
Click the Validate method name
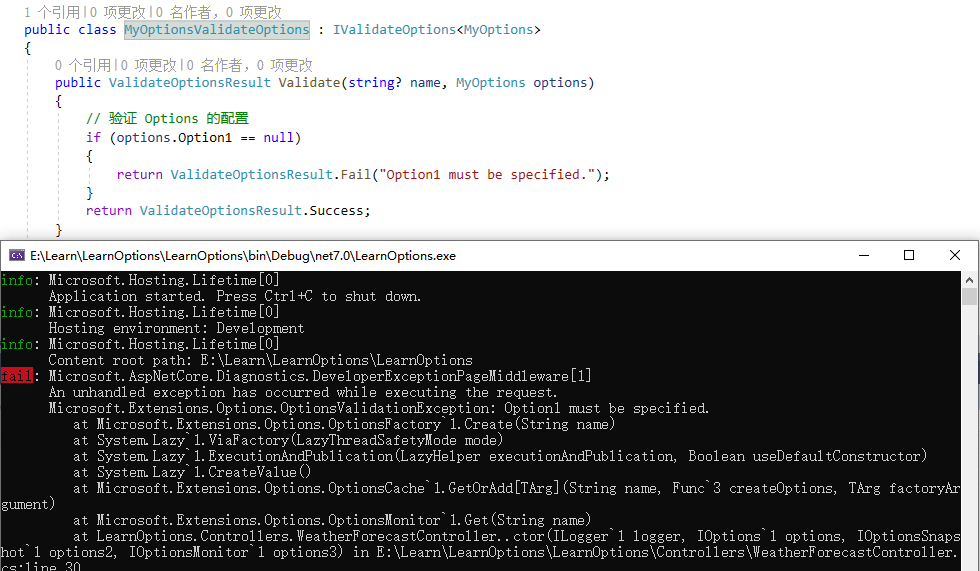point(309,82)
